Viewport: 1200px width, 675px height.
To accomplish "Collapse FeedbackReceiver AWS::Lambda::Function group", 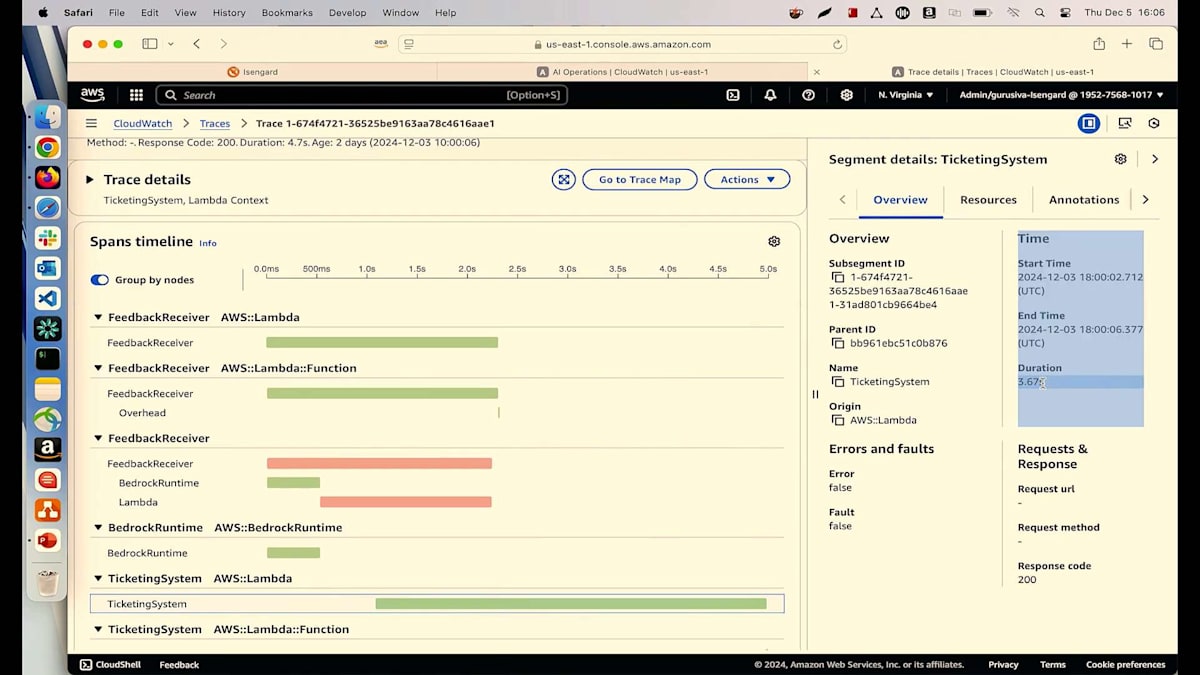I will pos(98,368).
